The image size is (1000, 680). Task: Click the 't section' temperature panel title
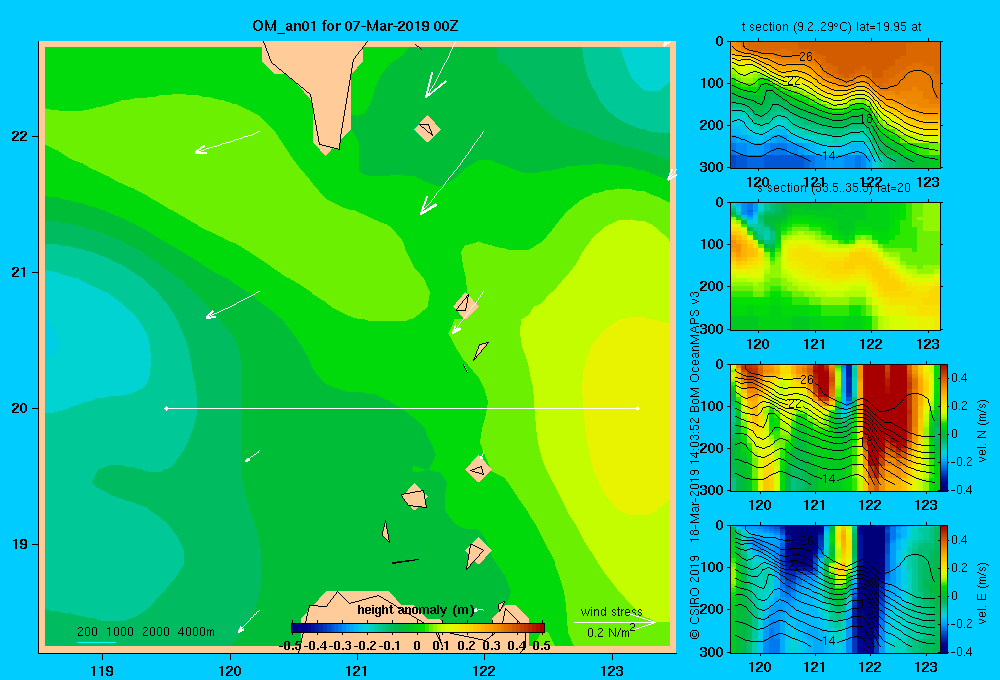[x=831, y=27]
